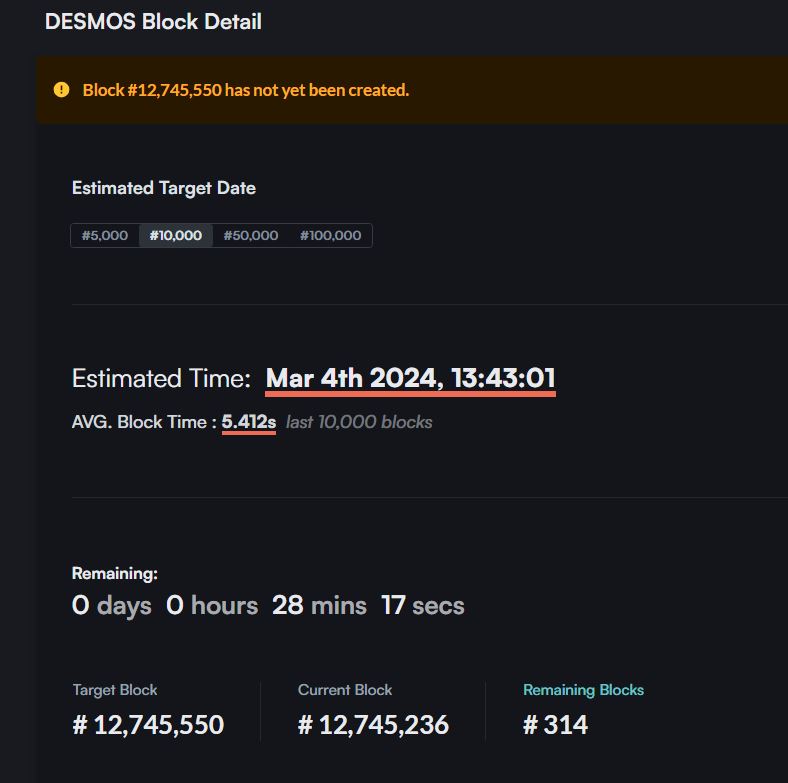Viewport: 788px width, 783px height.
Task: Click the Target Block label
Action: click(x=115, y=690)
